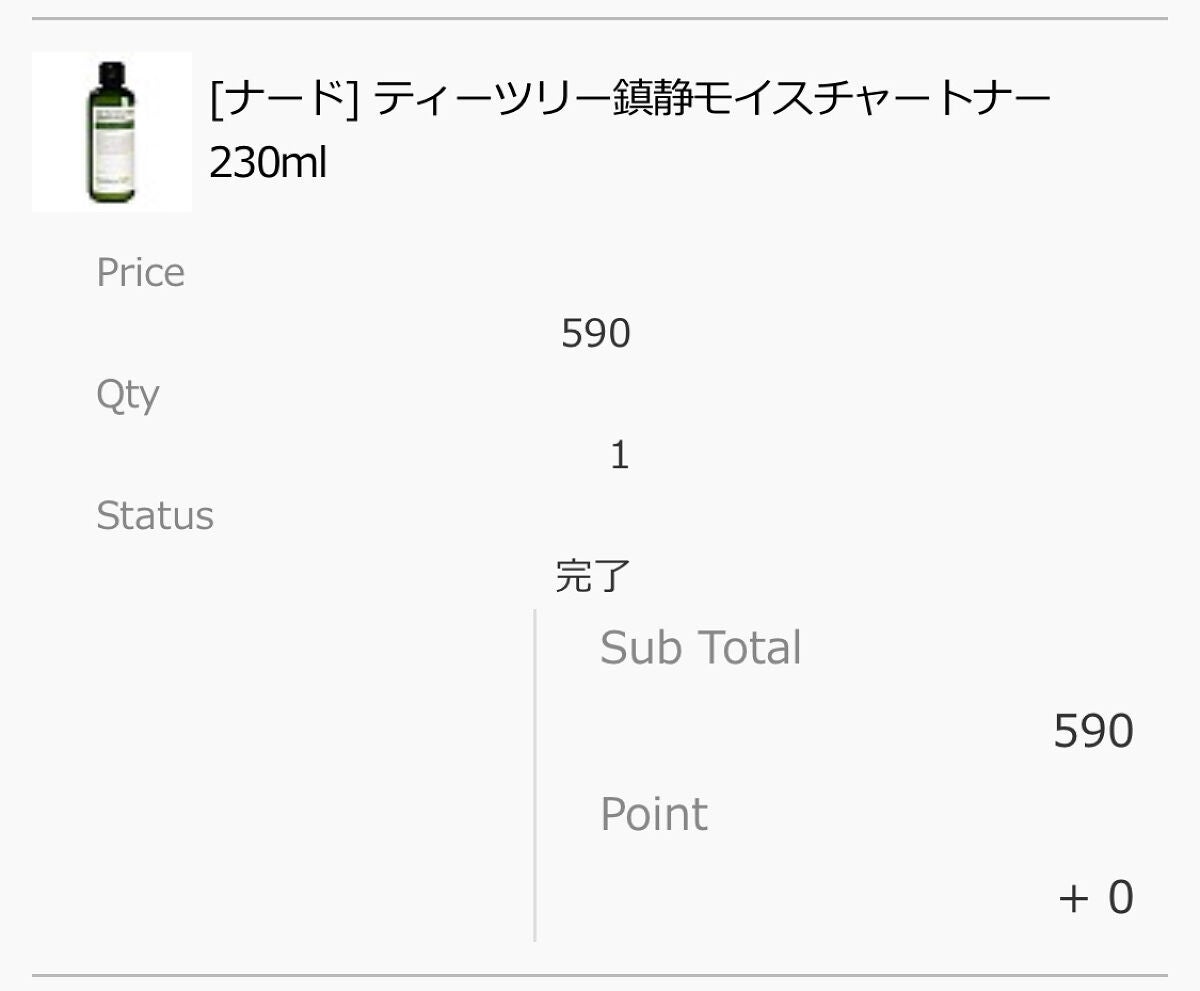This screenshot has height=991, width=1200.
Task: Click the Qty label
Action: coord(127,394)
